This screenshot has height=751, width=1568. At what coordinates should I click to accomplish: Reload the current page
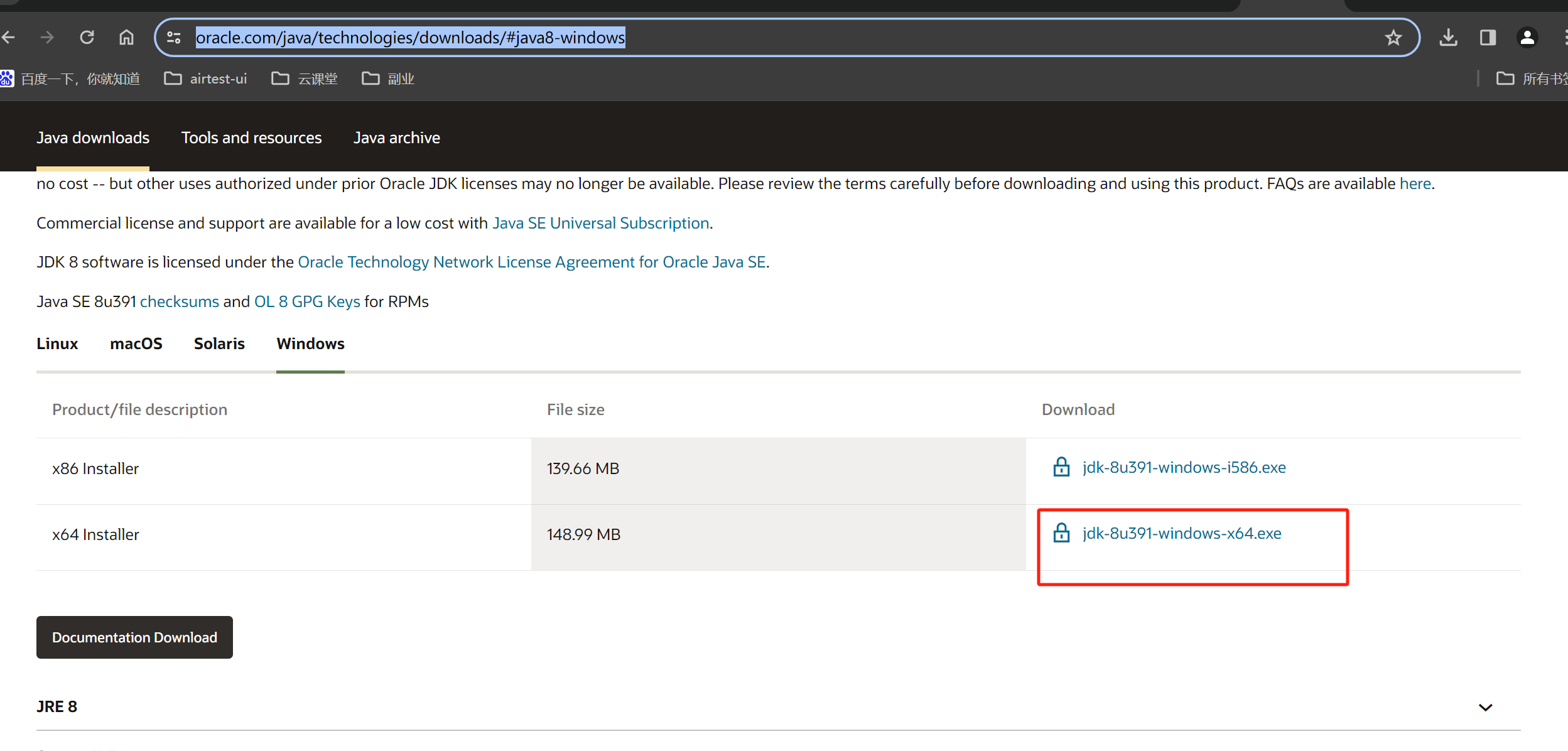tap(87, 38)
